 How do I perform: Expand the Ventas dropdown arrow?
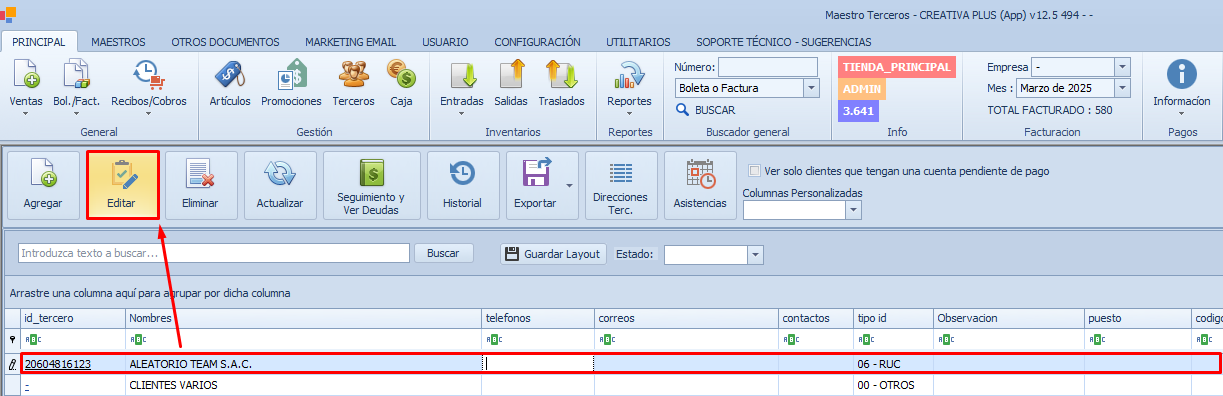click(x=26, y=113)
